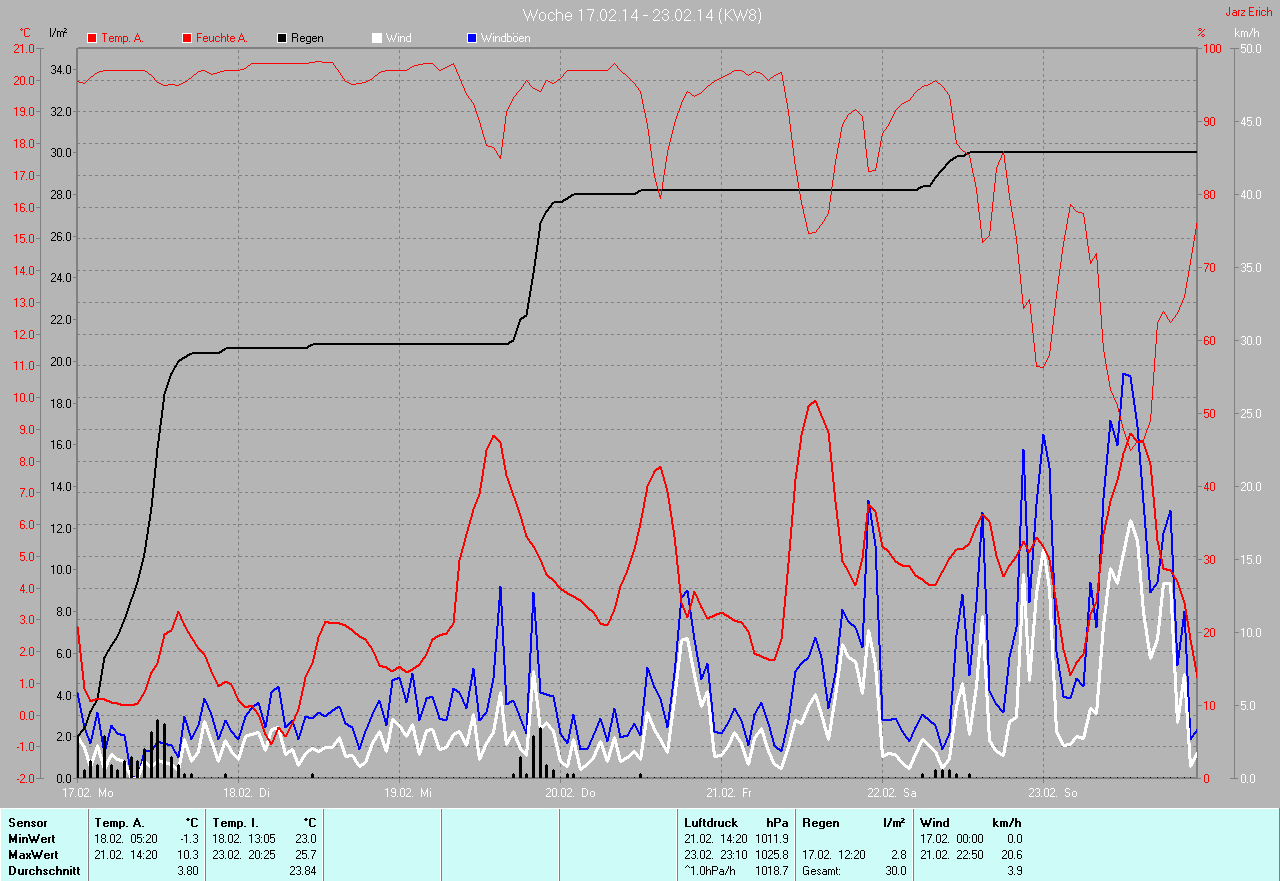This screenshot has height=881, width=1280.
Task: Click the 'MinWert' row label
Action: coord(33,839)
